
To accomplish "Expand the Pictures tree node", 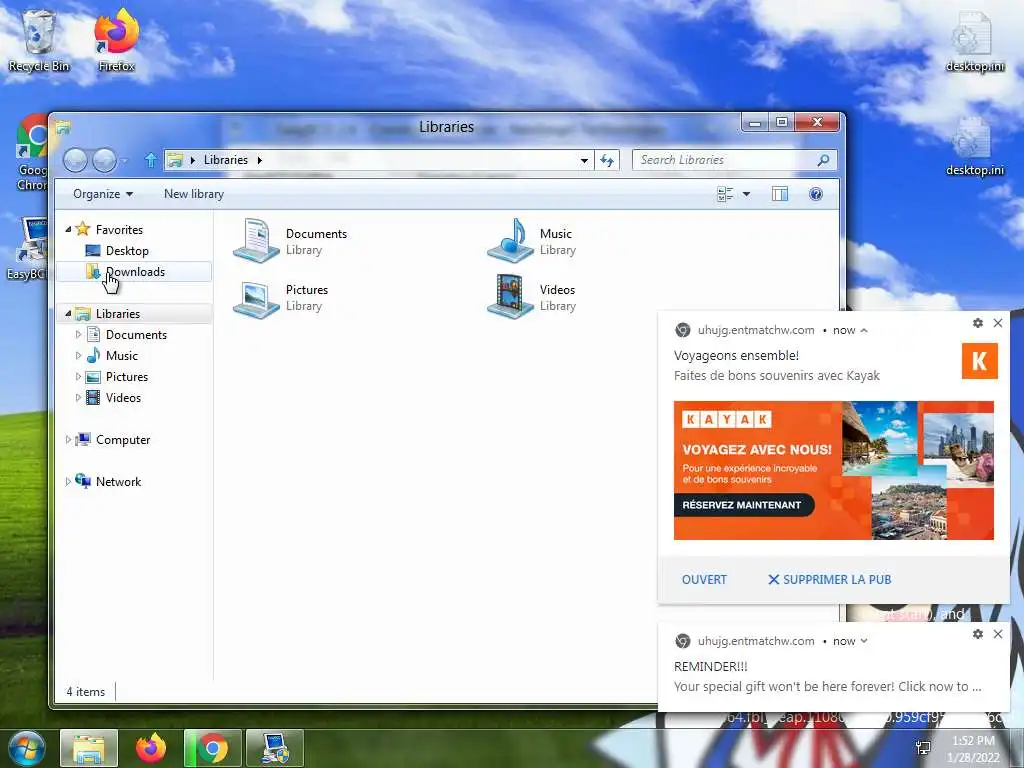I will 78,376.
